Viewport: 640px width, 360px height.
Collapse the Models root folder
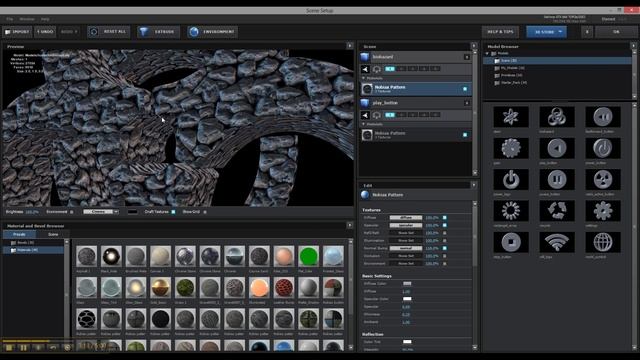[487, 53]
